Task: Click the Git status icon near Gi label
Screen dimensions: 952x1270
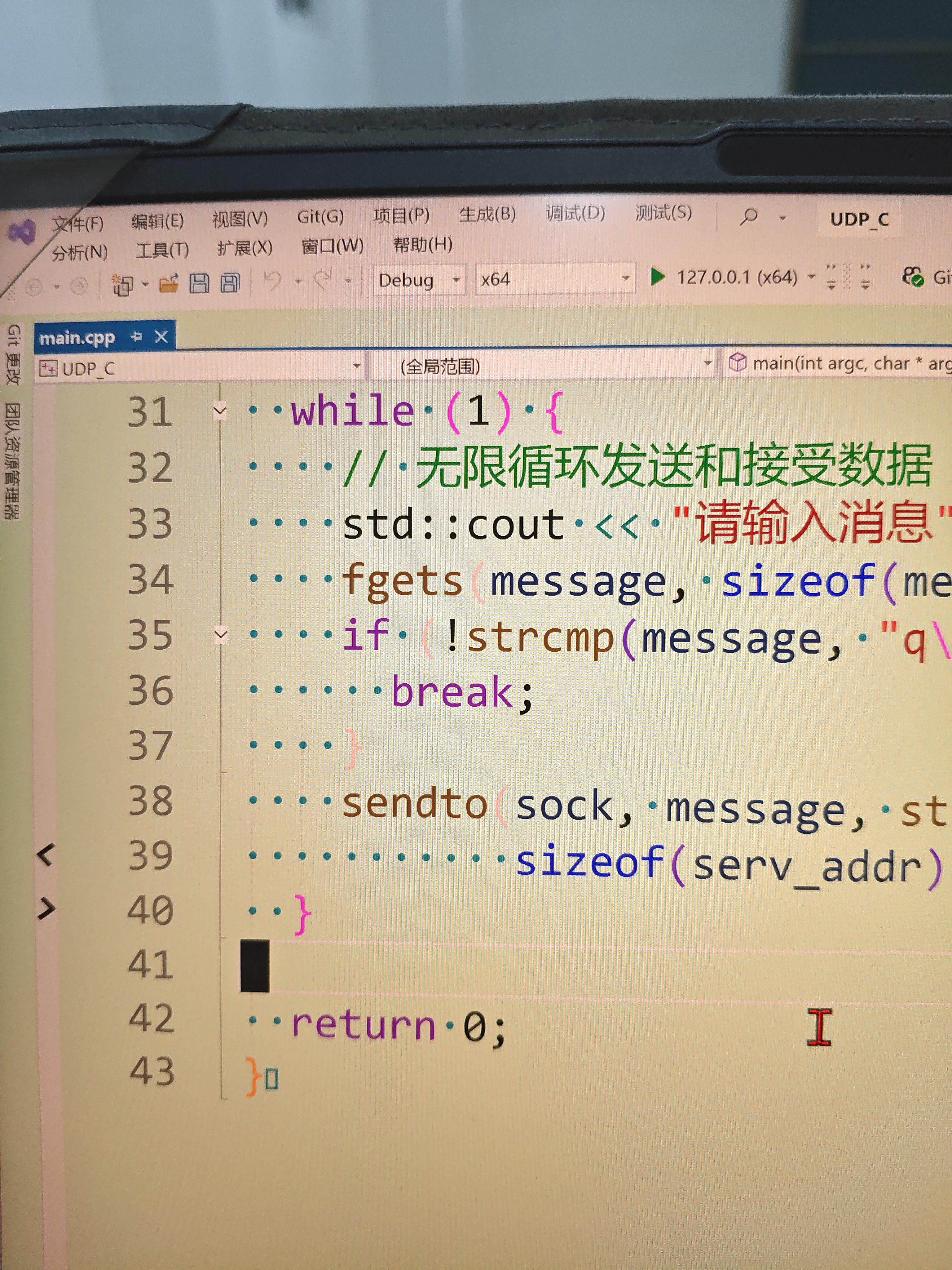Action: (x=914, y=277)
